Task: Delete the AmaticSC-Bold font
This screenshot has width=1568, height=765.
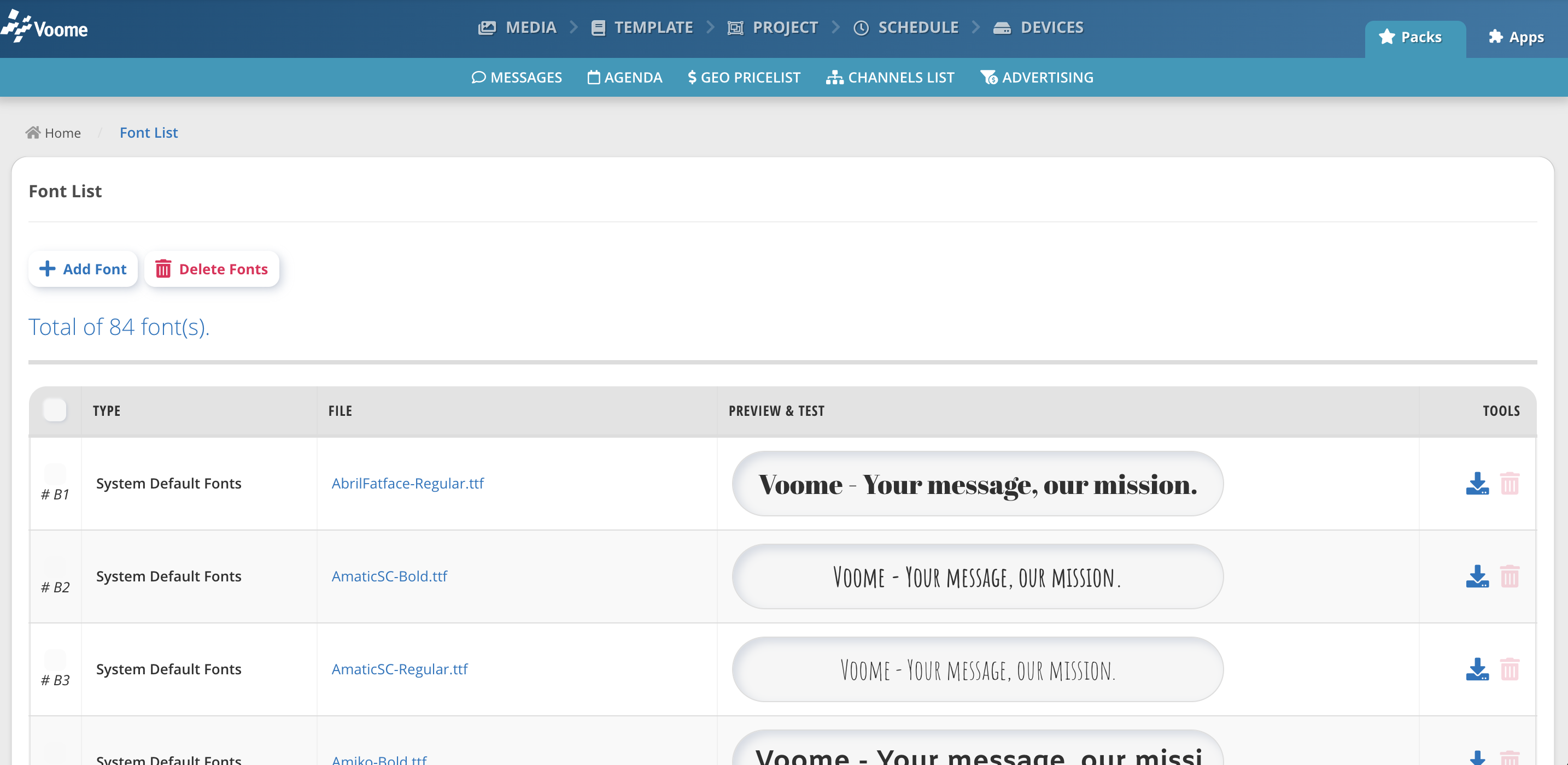Action: coord(1510,576)
